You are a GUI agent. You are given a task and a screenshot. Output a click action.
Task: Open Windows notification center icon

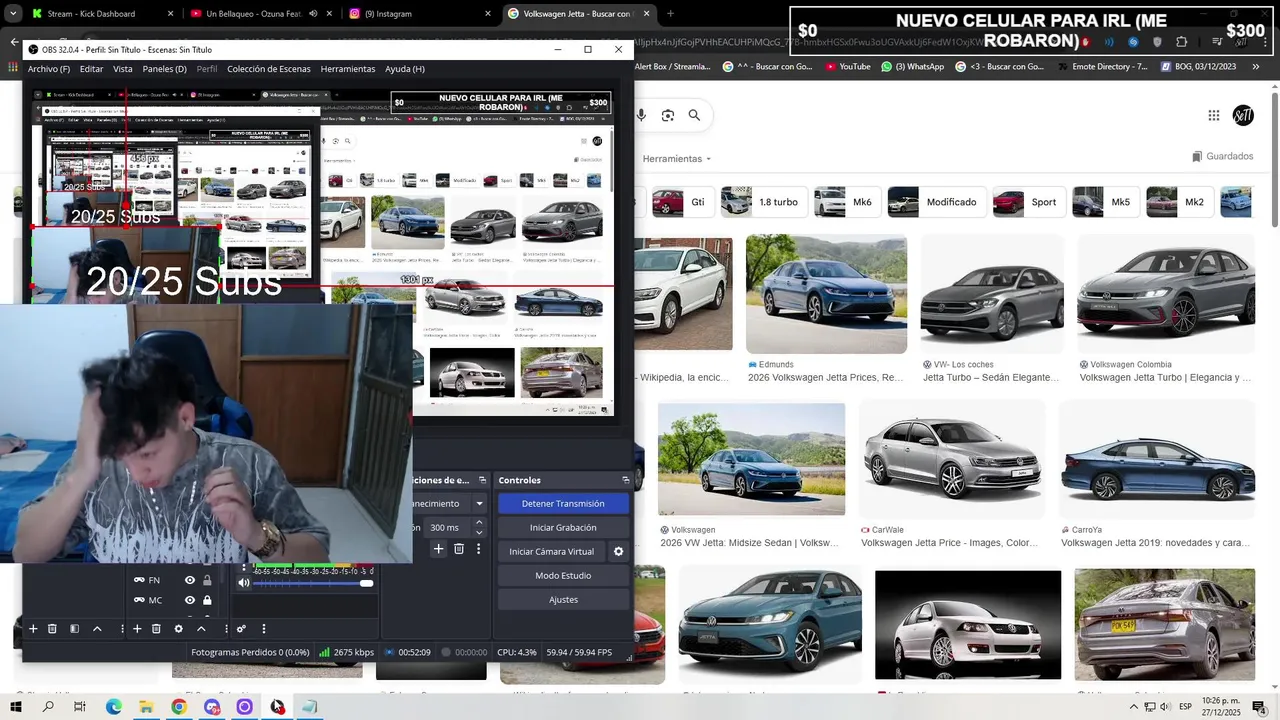[x=1259, y=707]
